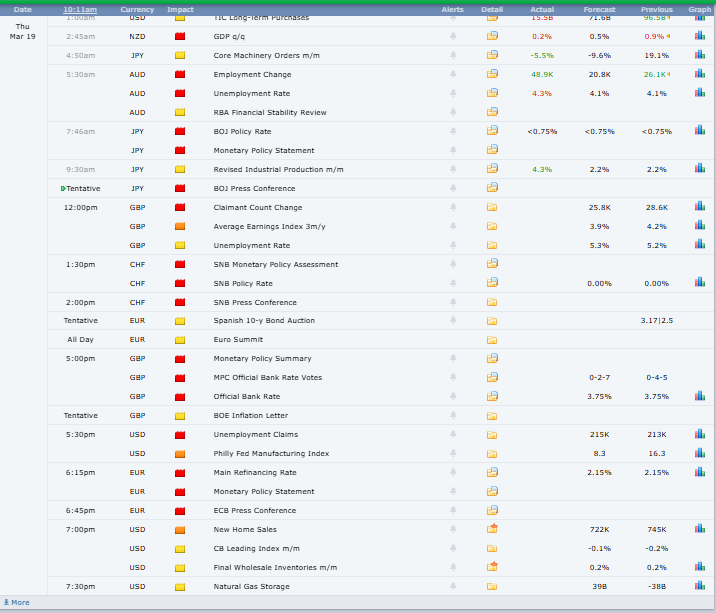
Task: Open detail folder for SNB Policy Rate
Action: pyautogui.click(x=492, y=283)
